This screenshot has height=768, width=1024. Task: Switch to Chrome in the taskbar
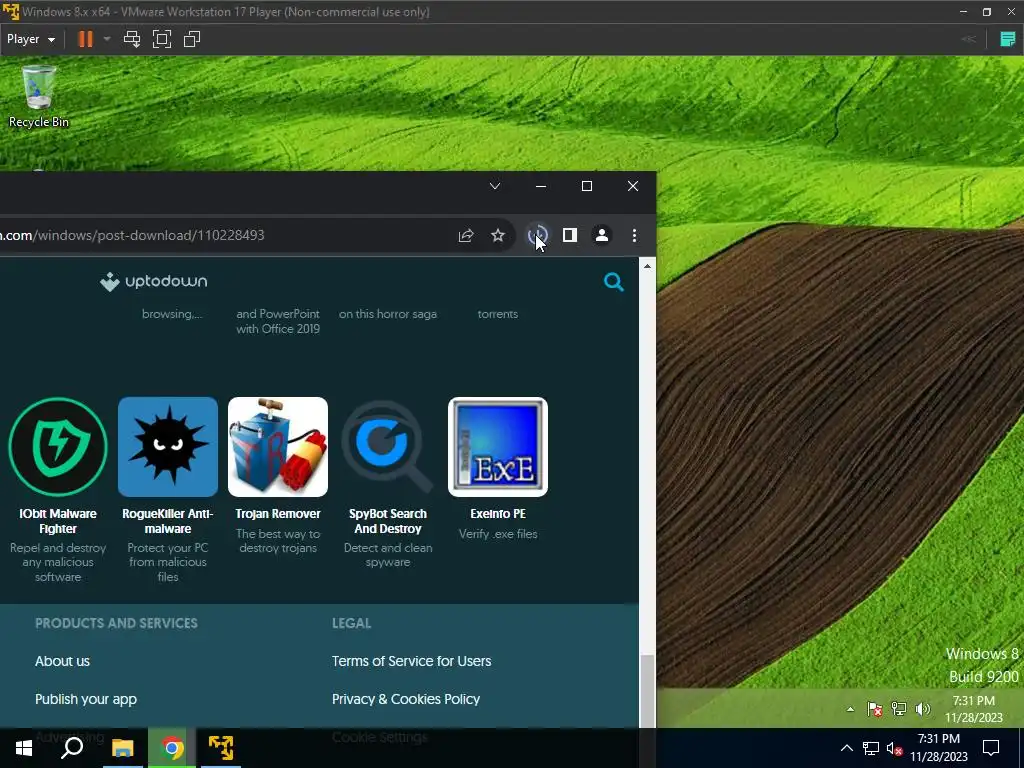click(x=172, y=748)
